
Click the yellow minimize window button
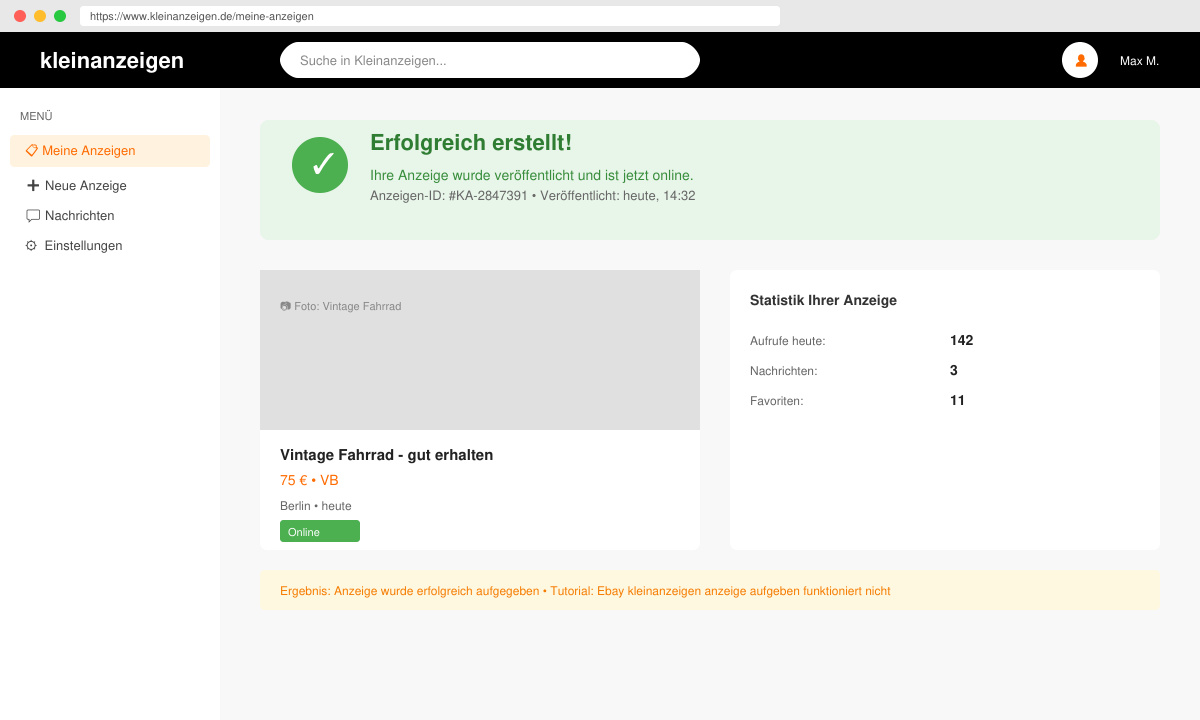[x=40, y=16]
